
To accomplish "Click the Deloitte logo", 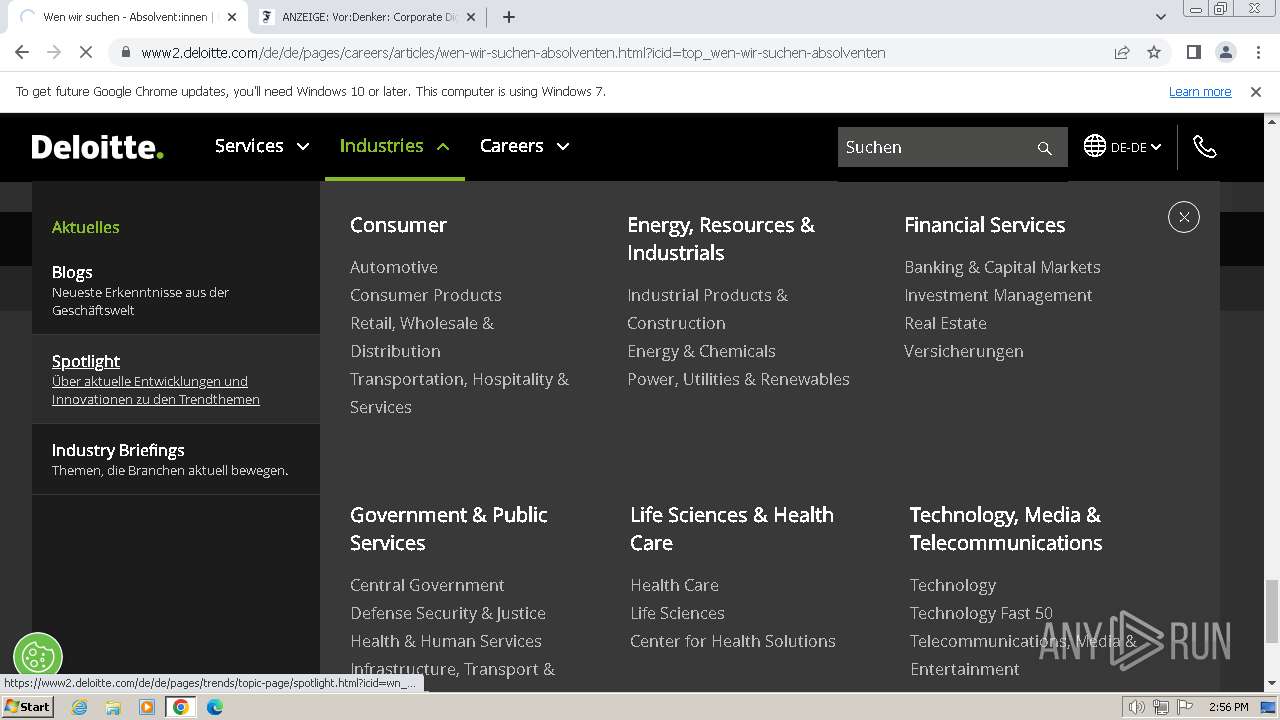I will pos(97,147).
